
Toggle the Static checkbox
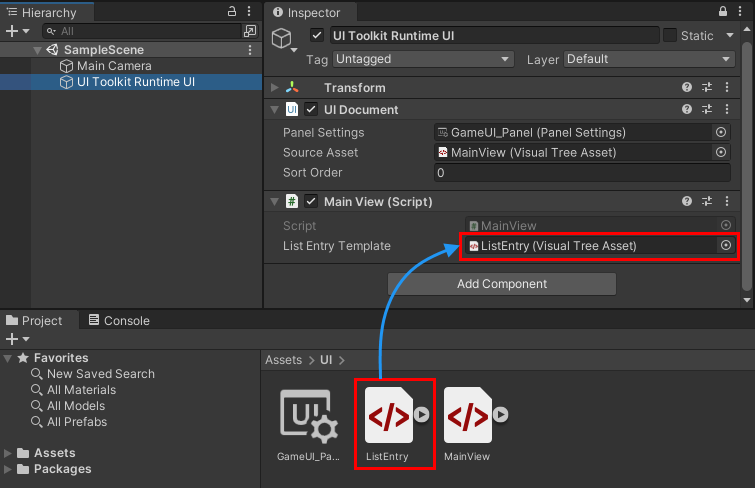coord(670,36)
